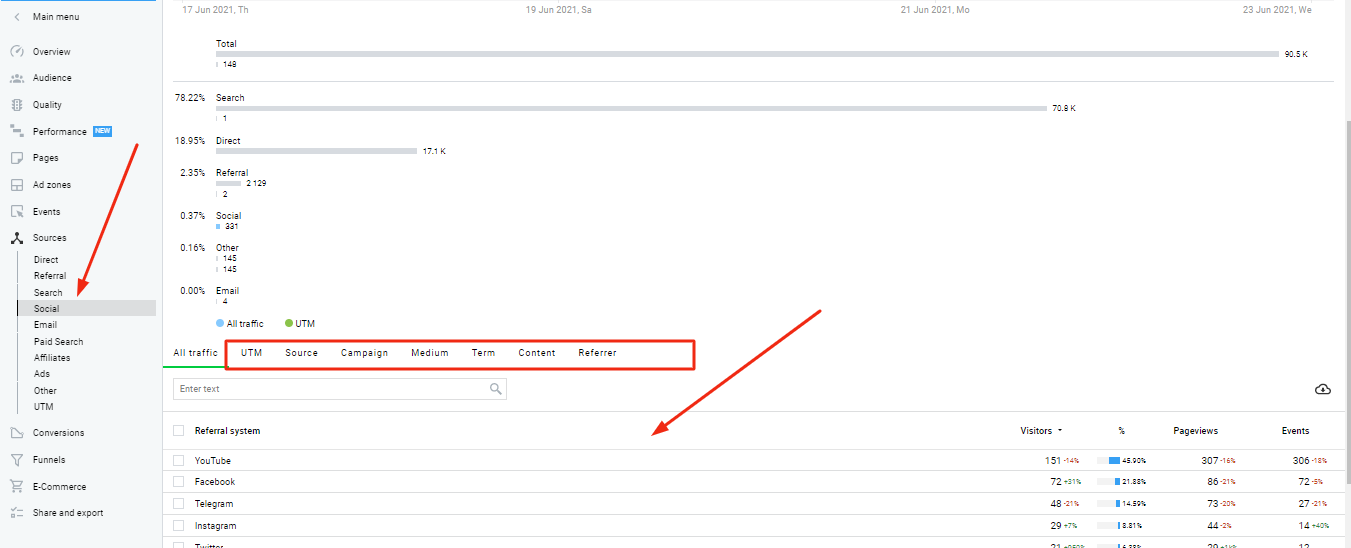Switch to the UTM tab

(252, 353)
